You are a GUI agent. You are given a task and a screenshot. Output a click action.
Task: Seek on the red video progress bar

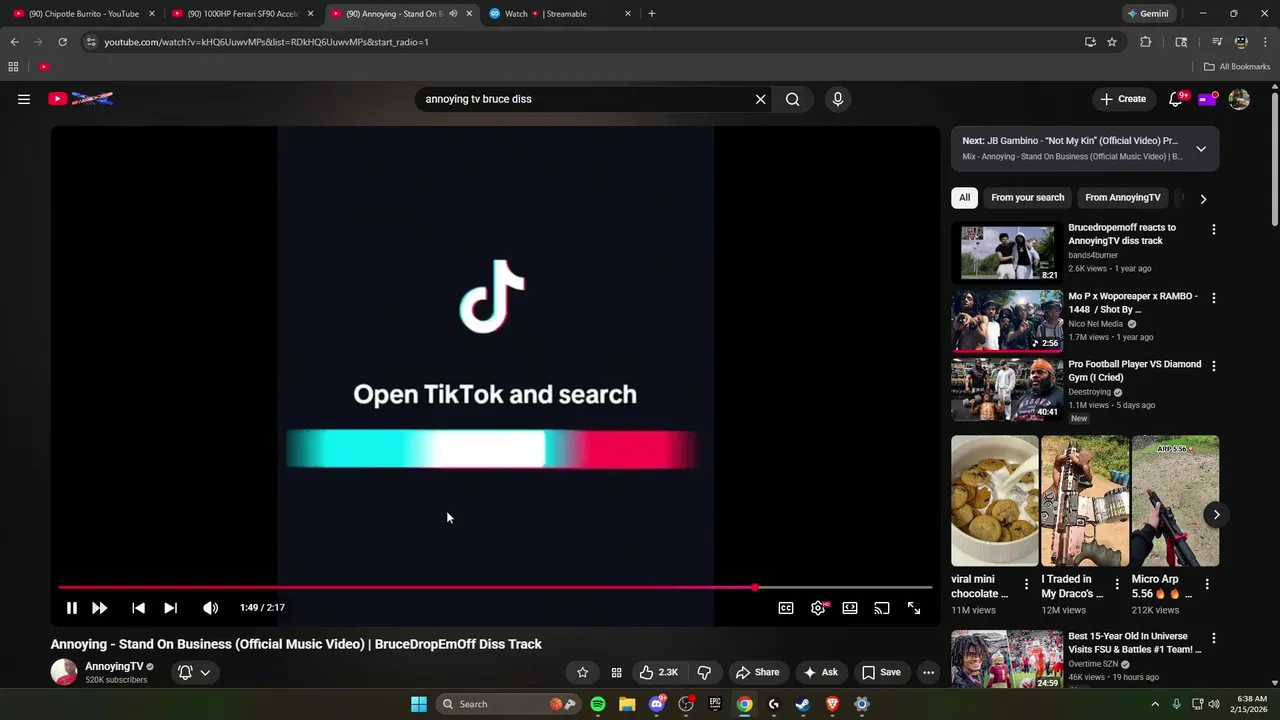pyautogui.click(x=495, y=588)
